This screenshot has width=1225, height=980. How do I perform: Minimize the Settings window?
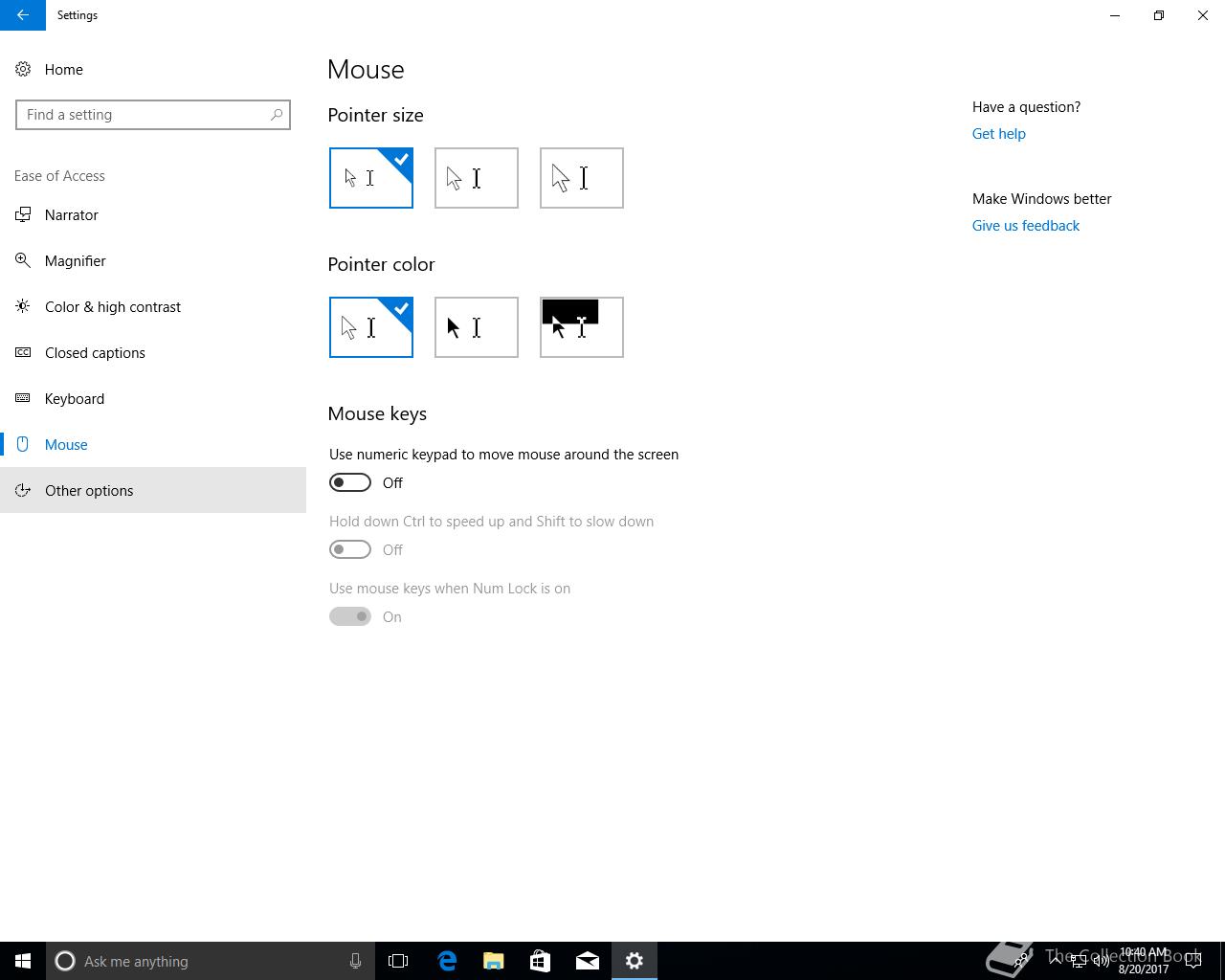tap(1115, 15)
